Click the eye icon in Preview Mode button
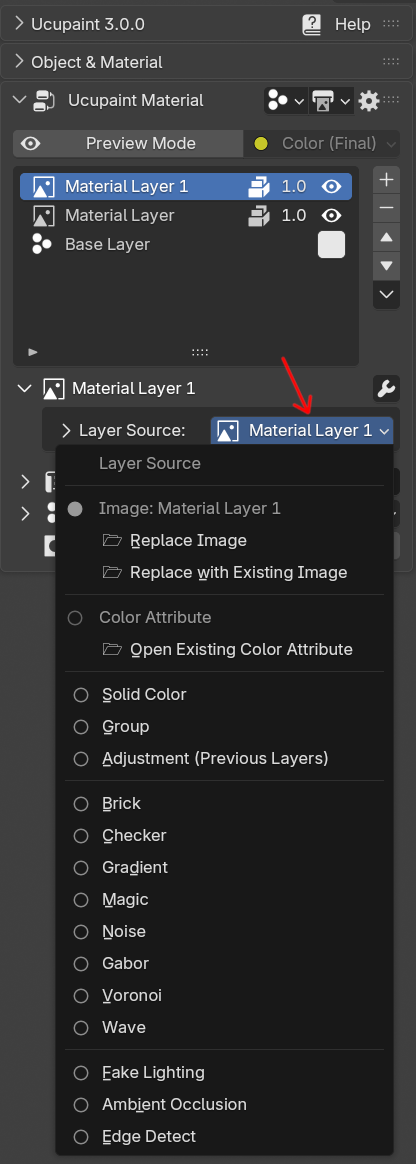This screenshot has width=416, height=1164. (x=30, y=143)
